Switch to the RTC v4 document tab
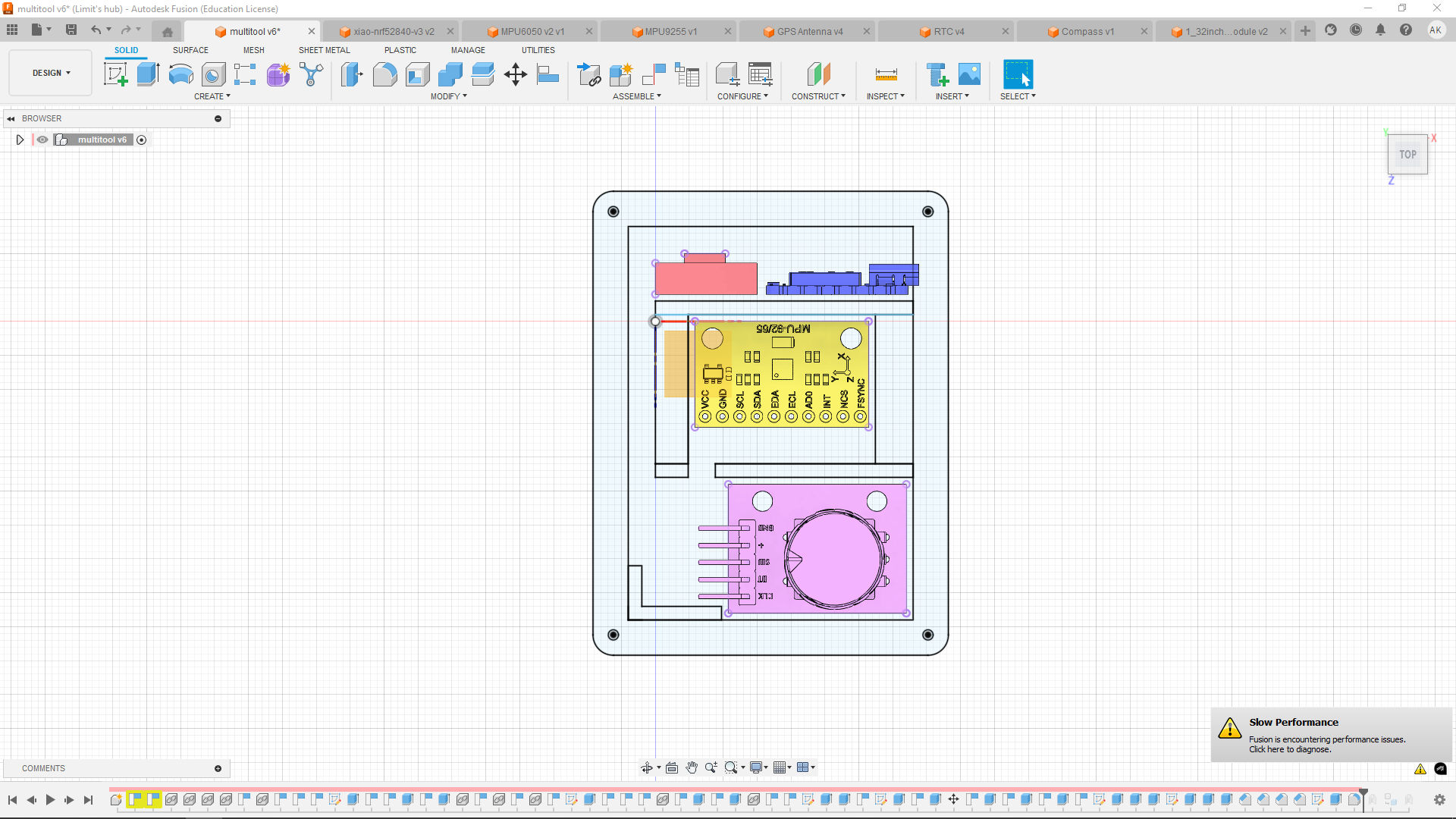This screenshot has width=1456, height=819. [948, 31]
